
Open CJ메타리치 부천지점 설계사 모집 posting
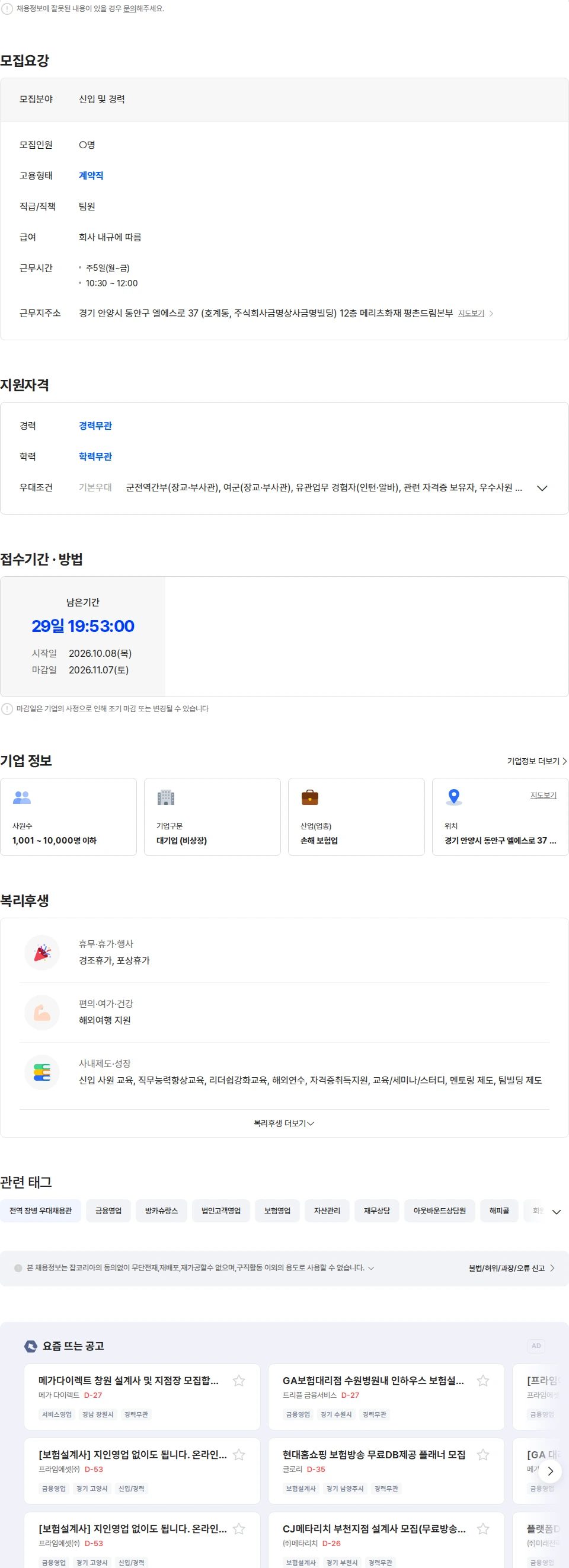click(x=374, y=1529)
